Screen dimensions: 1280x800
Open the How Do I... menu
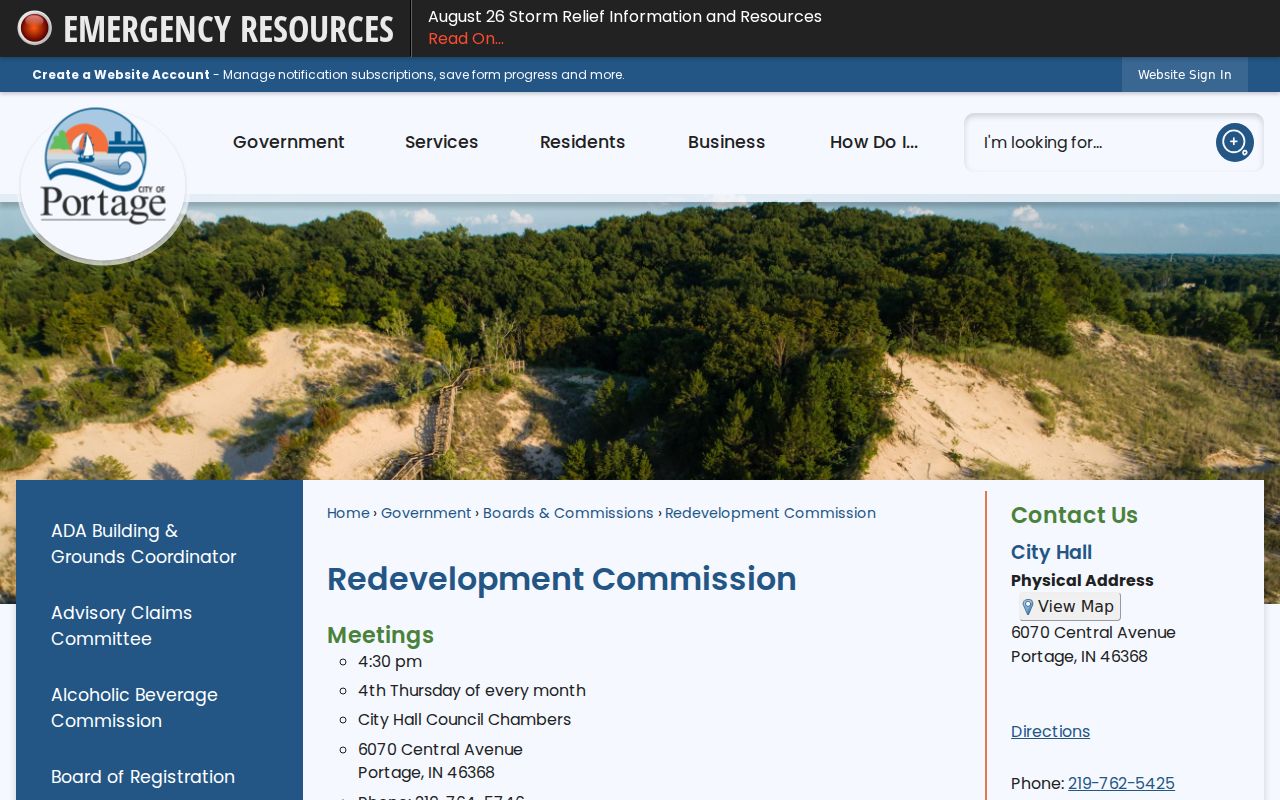tap(874, 142)
